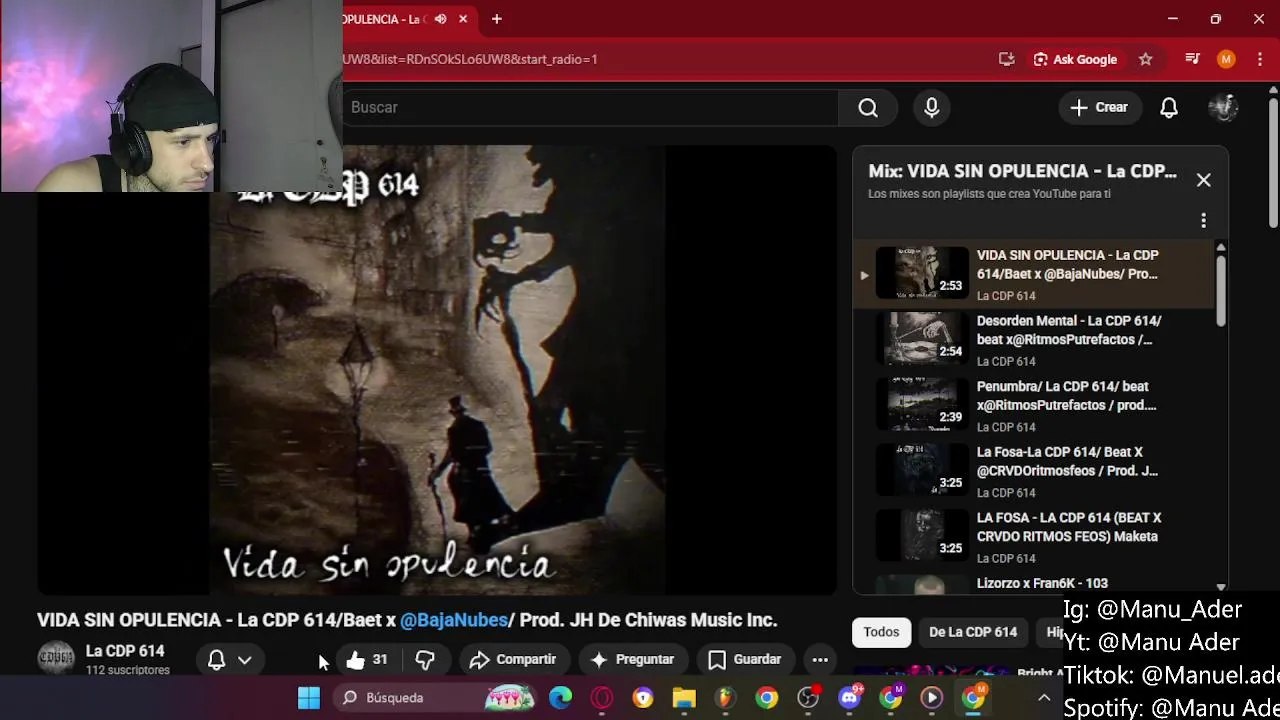Open La Fosa-La CDP 614 Beat X thumbnail

pyautogui.click(x=921, y=470)
